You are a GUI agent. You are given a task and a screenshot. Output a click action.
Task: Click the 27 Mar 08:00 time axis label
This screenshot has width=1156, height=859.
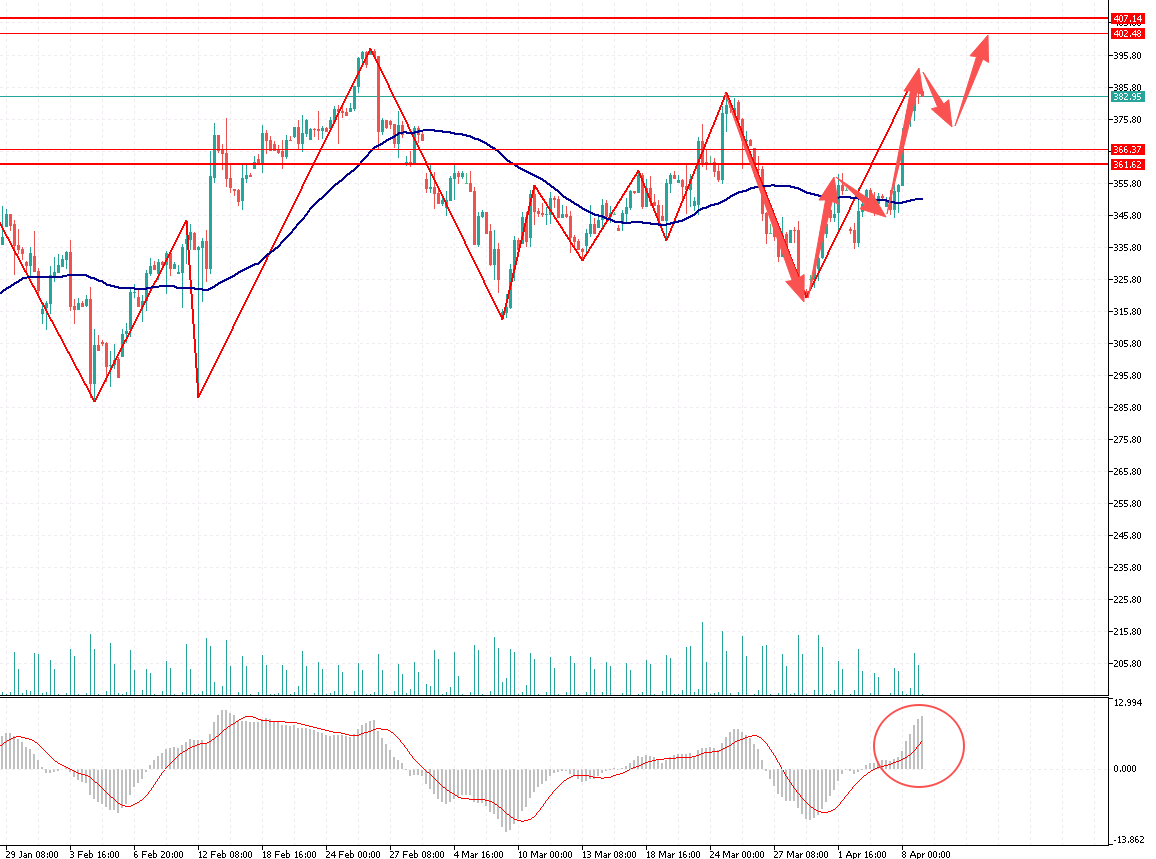[x=801, y=855]
